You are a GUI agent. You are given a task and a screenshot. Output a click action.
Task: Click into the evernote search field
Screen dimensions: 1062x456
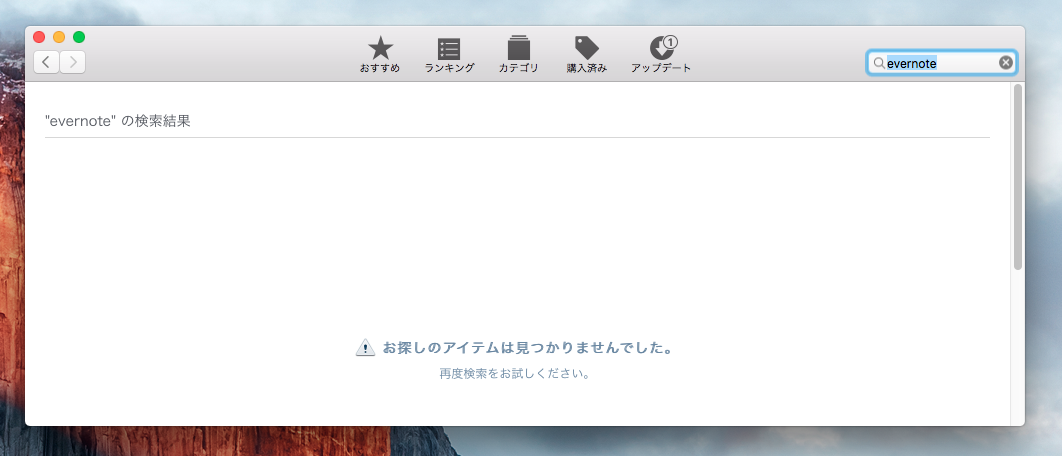coord(941,63)
